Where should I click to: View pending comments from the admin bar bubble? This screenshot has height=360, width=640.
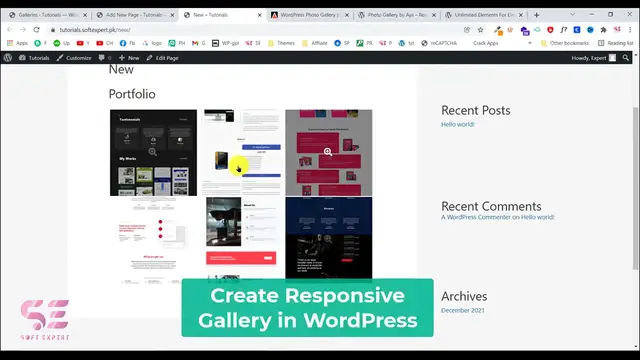[x=105, y=58]
